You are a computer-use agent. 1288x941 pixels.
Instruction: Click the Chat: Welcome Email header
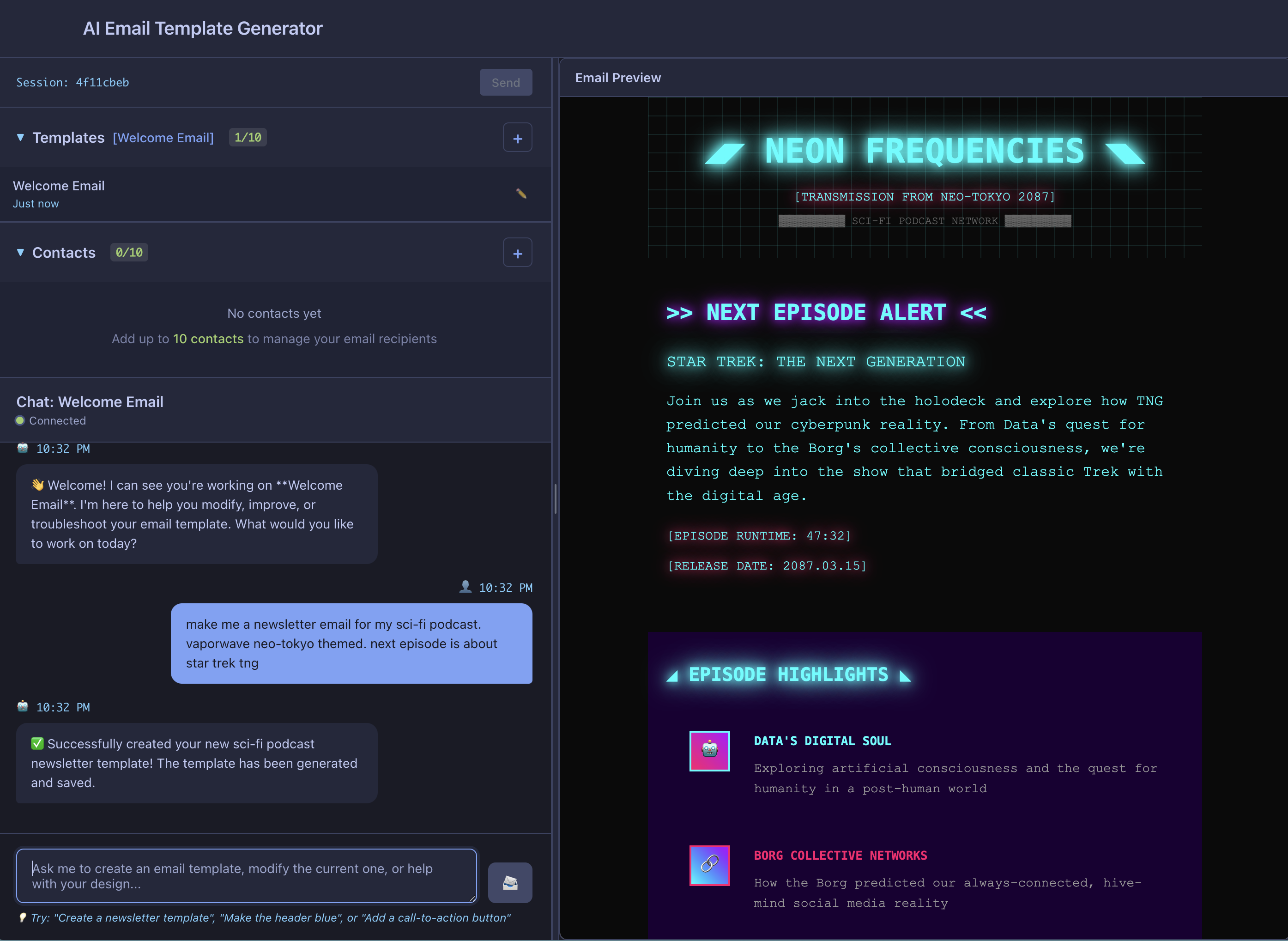(x=90, y=401)
